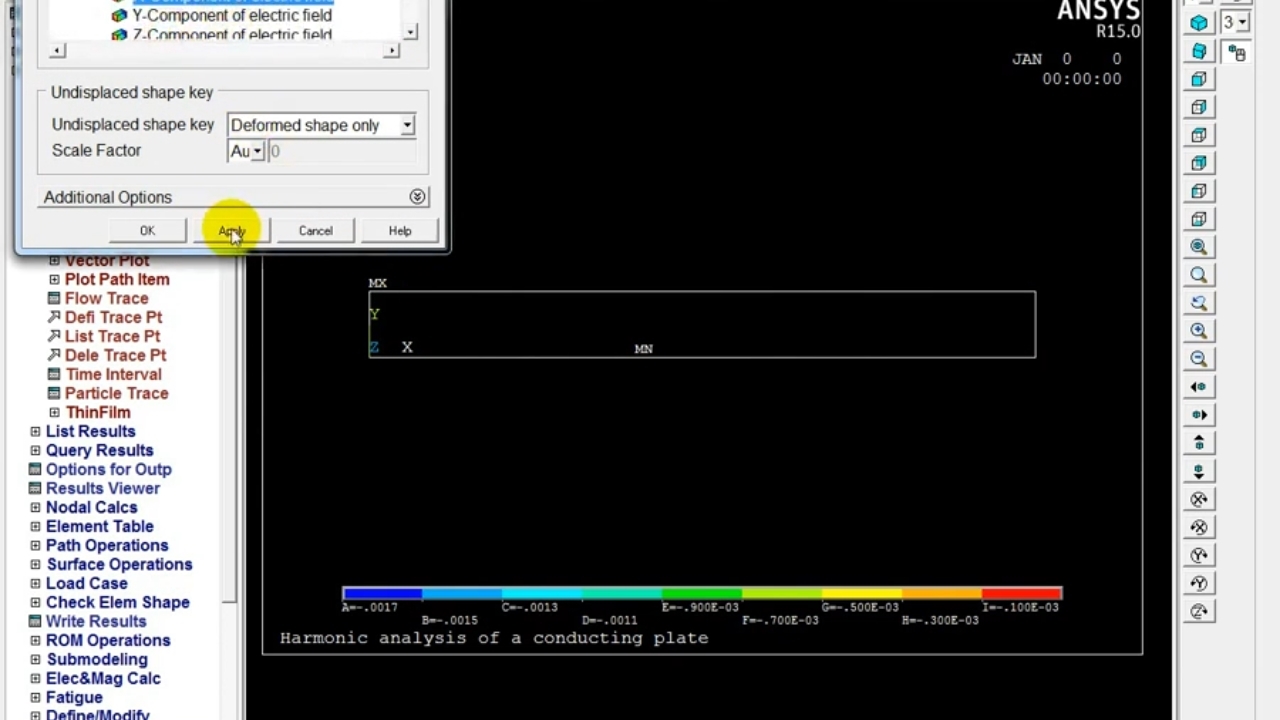Click the red contour legend band
Image resolution: width=1280 pixels, height=720 pixels.
1021,593
